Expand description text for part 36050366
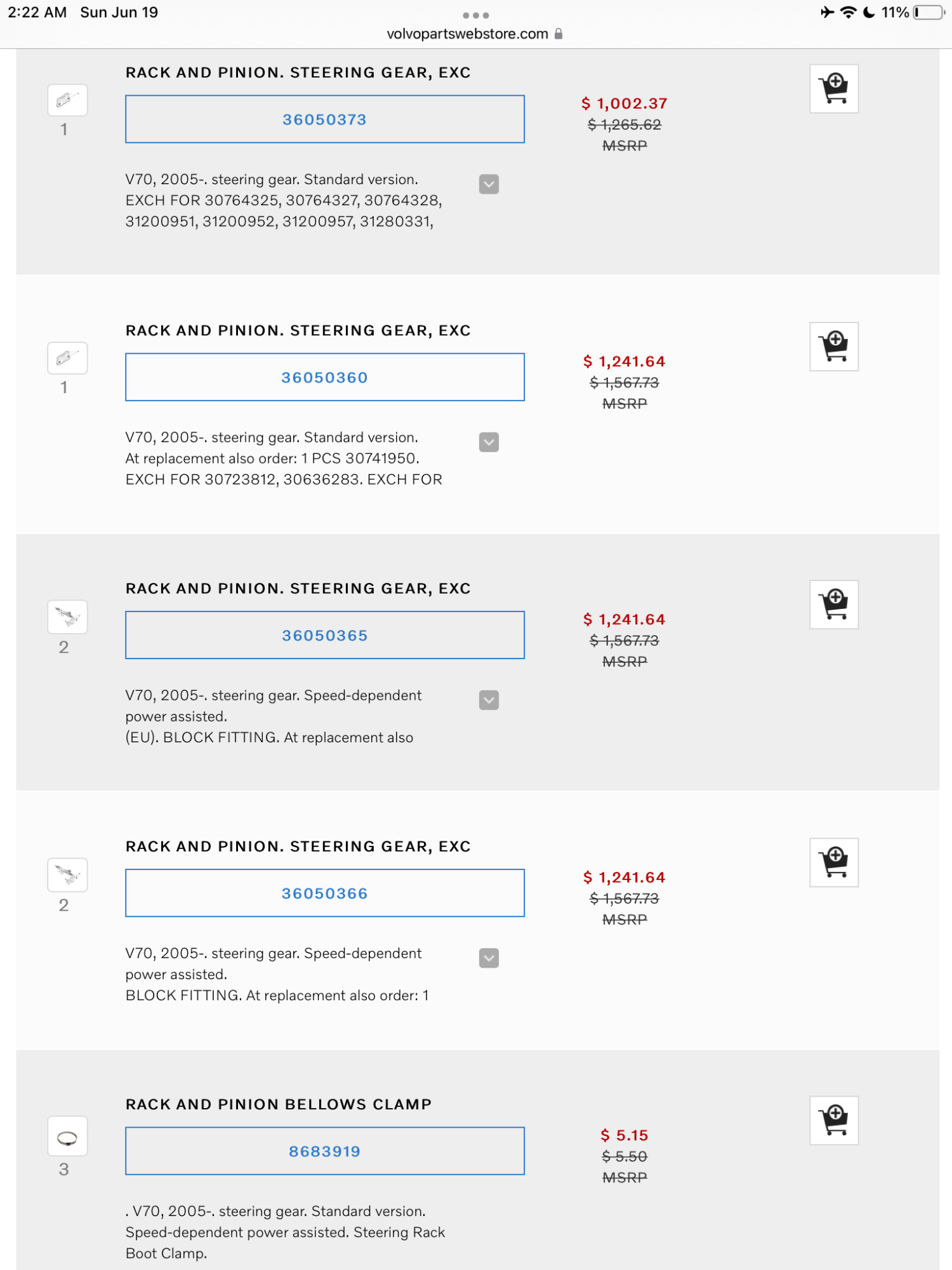The image size is (952, 1270). coord(488,958)
